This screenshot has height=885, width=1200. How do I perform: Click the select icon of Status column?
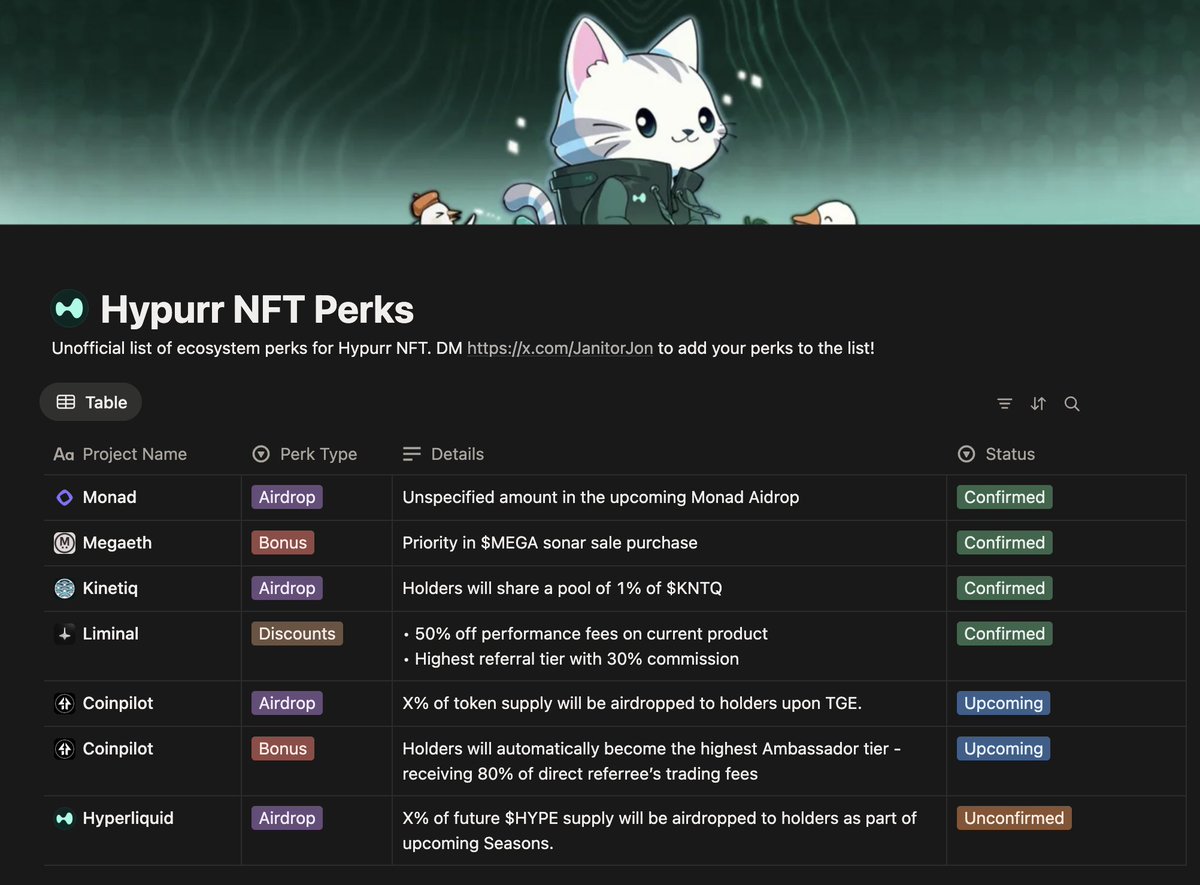966,454
